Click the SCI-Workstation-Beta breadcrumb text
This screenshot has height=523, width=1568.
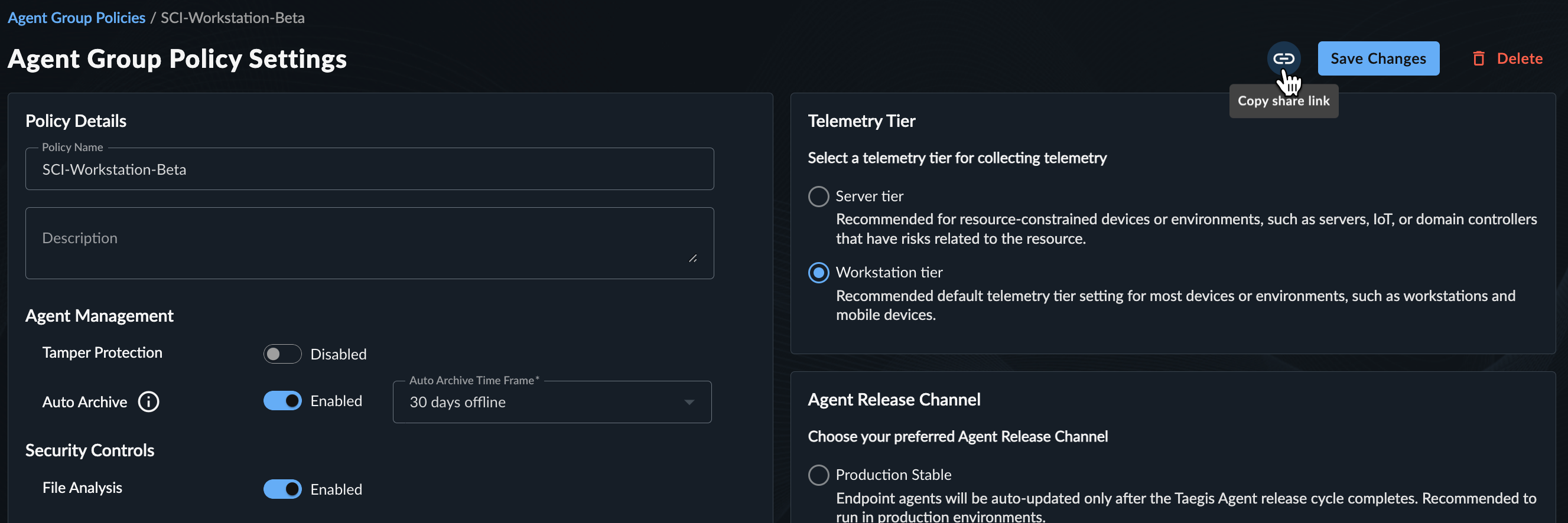[233, 18]
